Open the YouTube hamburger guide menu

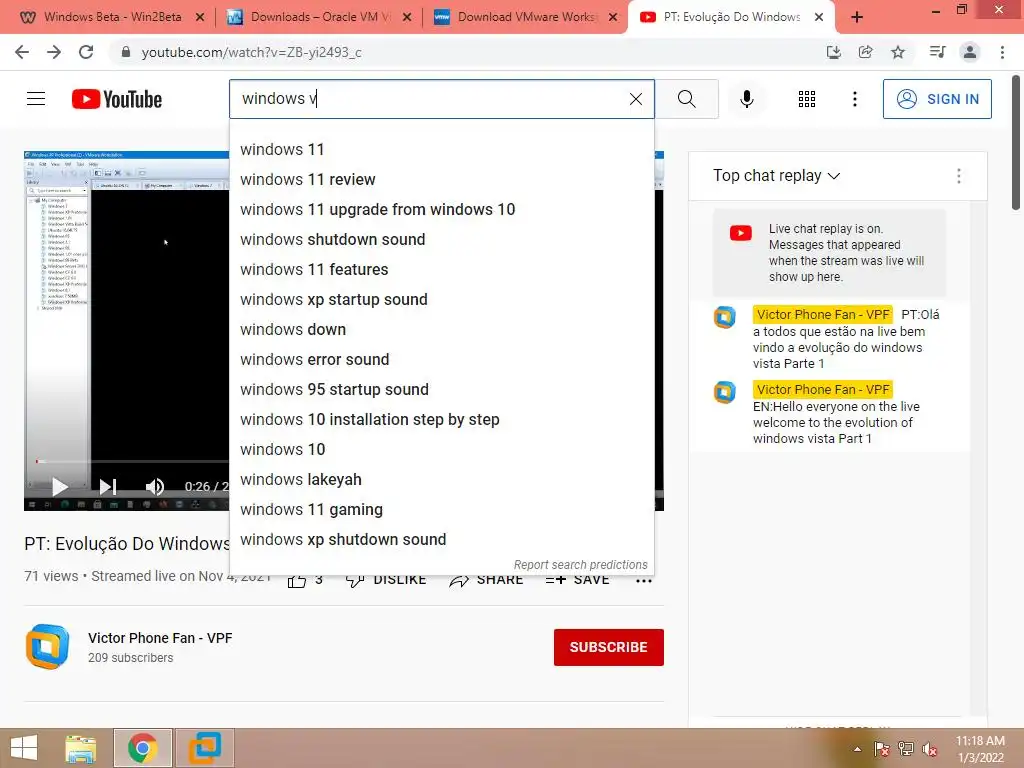pyautogui.click(x=36, y=99)
